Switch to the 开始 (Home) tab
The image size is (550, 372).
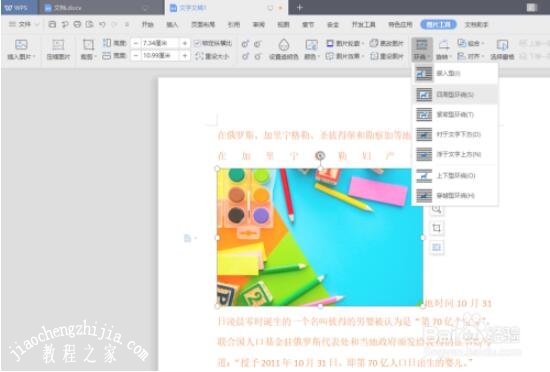148,25
